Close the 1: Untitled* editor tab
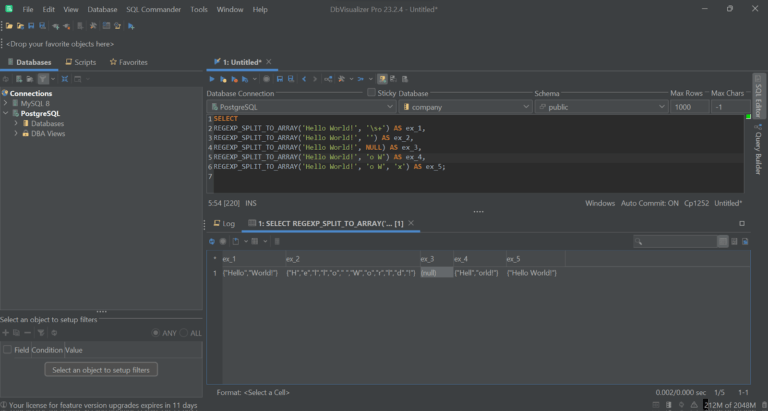The image size is (768, 411). point(268,62)
